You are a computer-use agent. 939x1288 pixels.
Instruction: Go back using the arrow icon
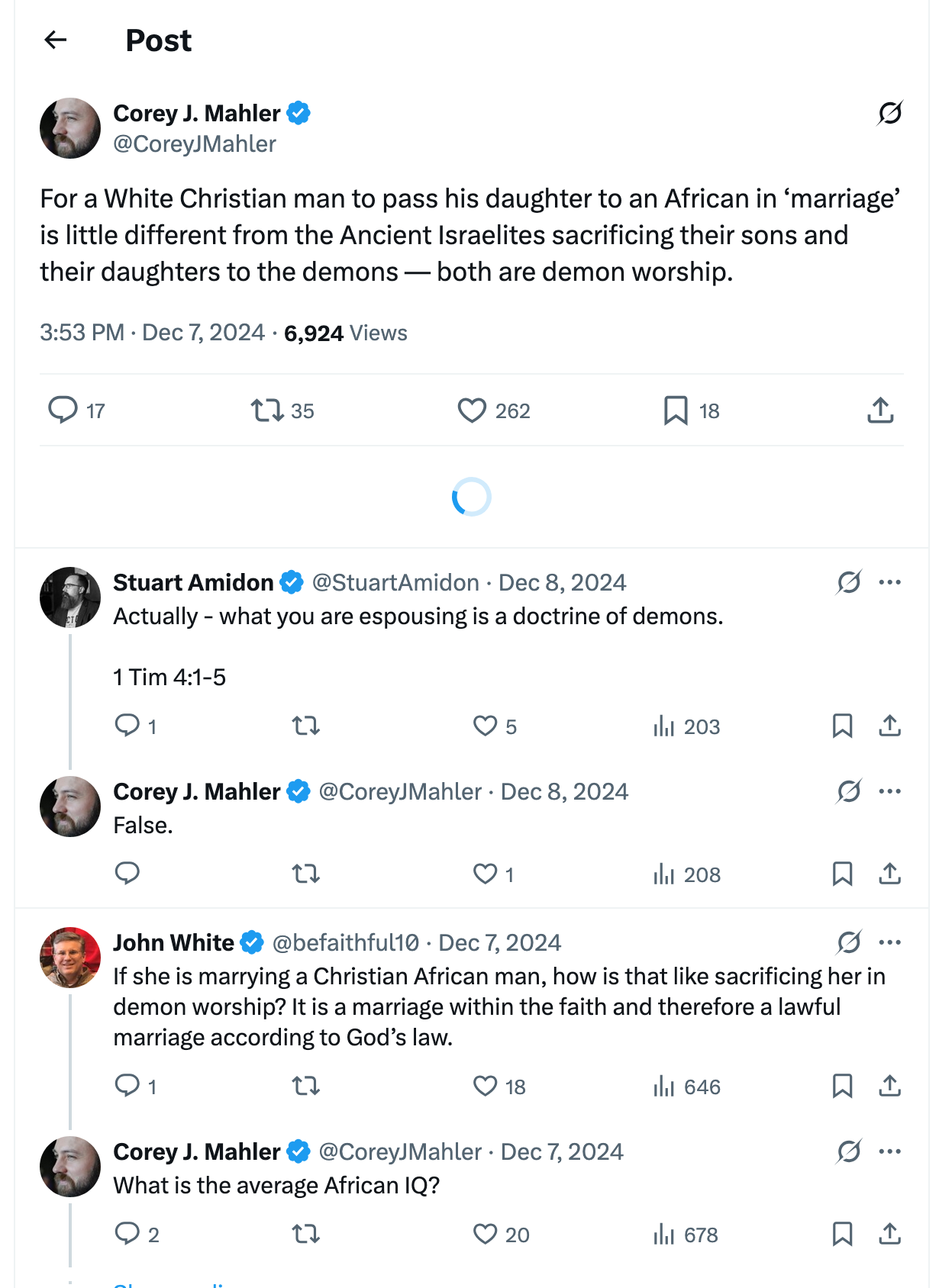coord(56,40)
